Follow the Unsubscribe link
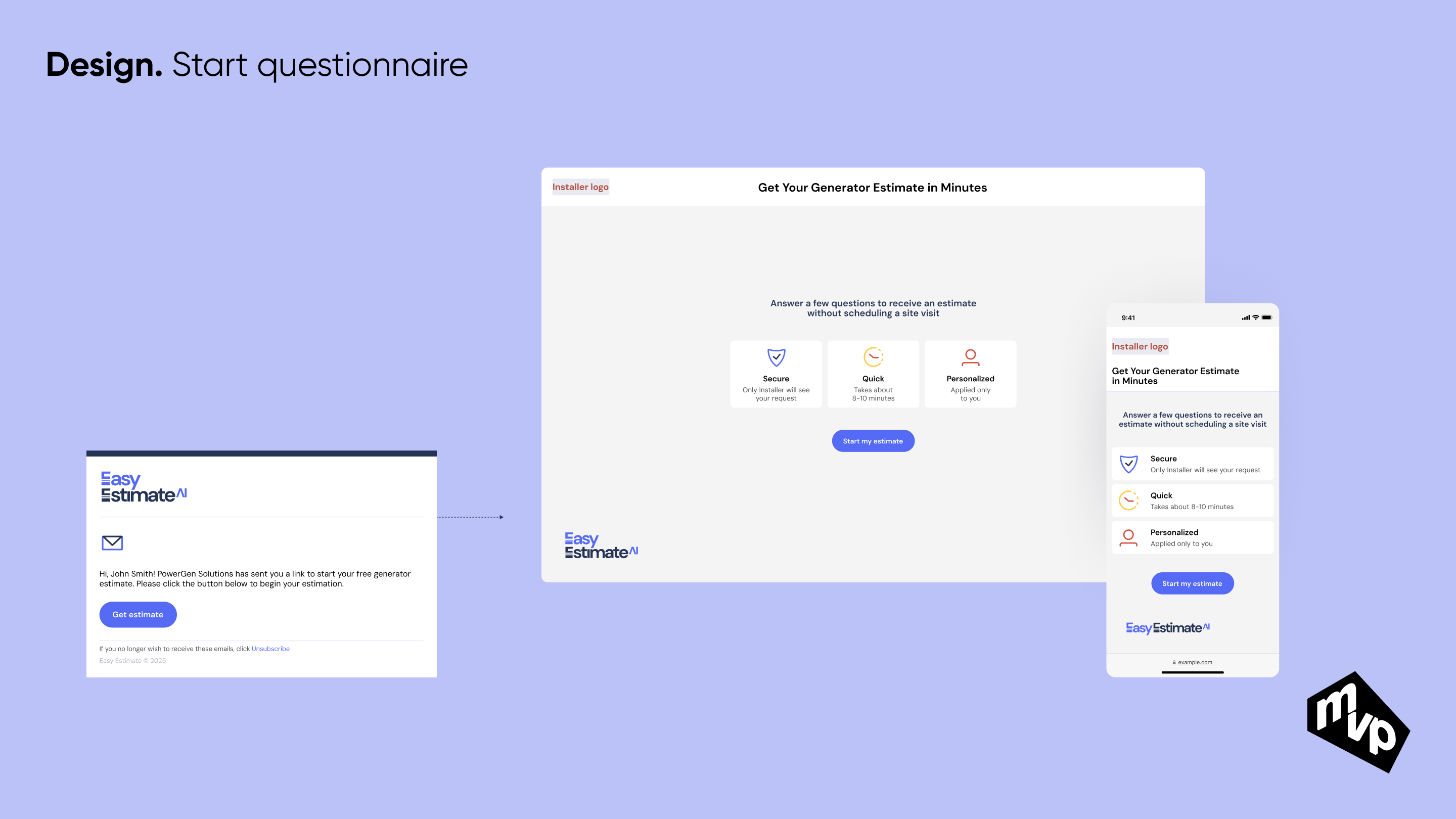Viewport: 1456px width, 819px height. point(270,649)
